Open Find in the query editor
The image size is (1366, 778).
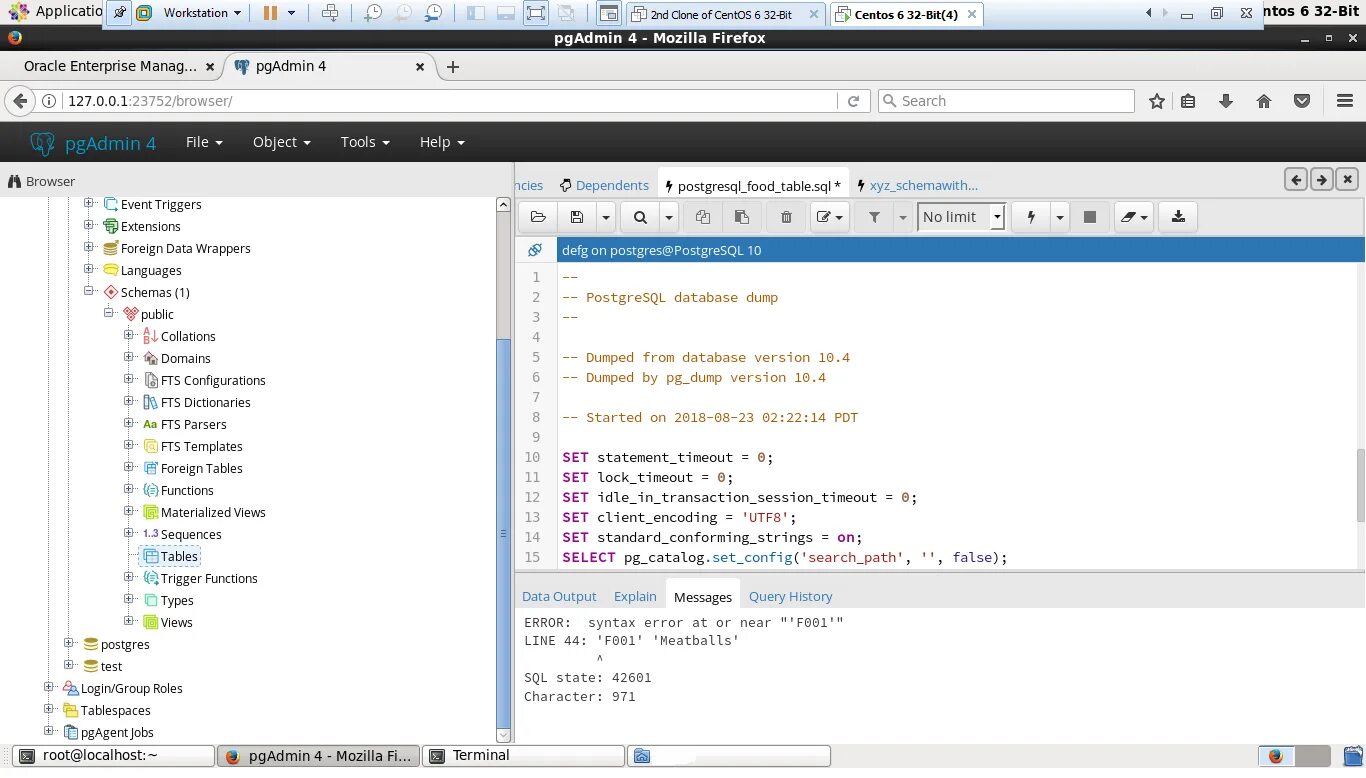640,217
